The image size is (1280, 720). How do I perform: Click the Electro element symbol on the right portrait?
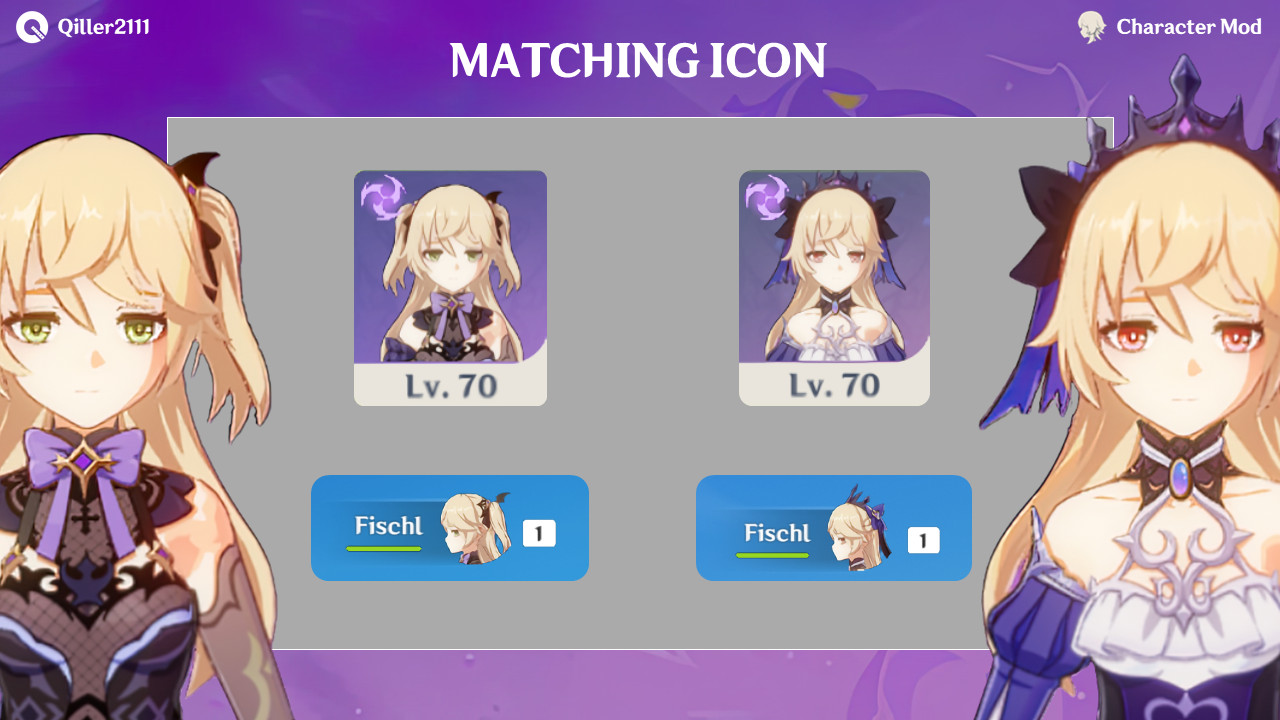[766, 196]
